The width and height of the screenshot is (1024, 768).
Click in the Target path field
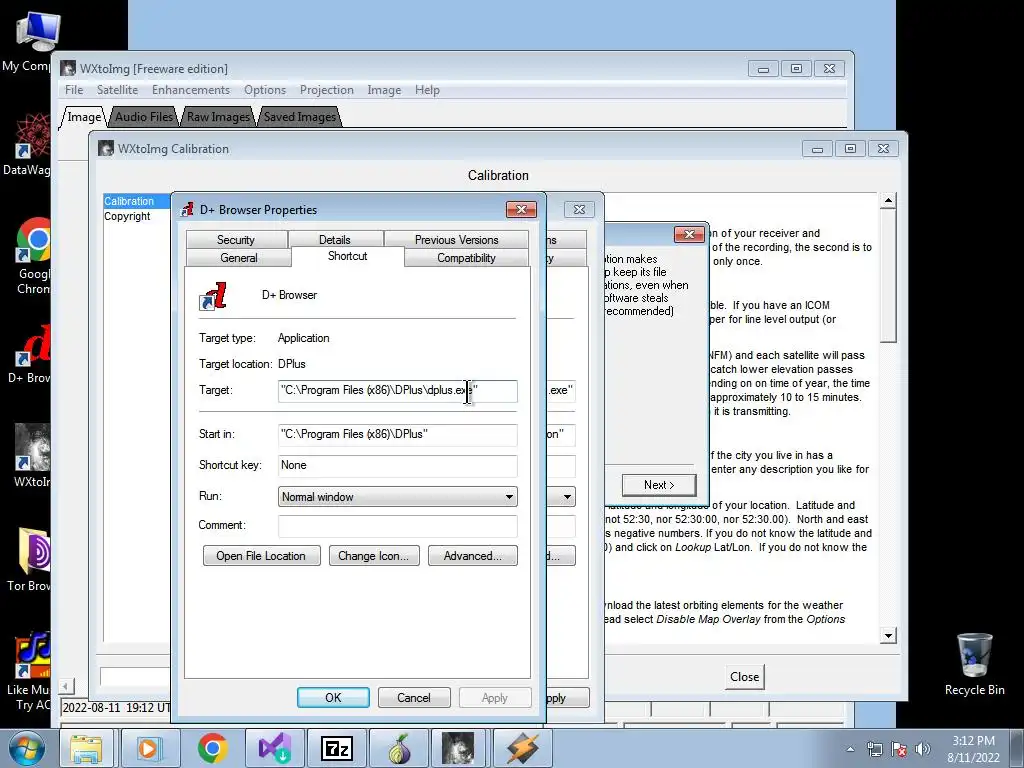397,391
